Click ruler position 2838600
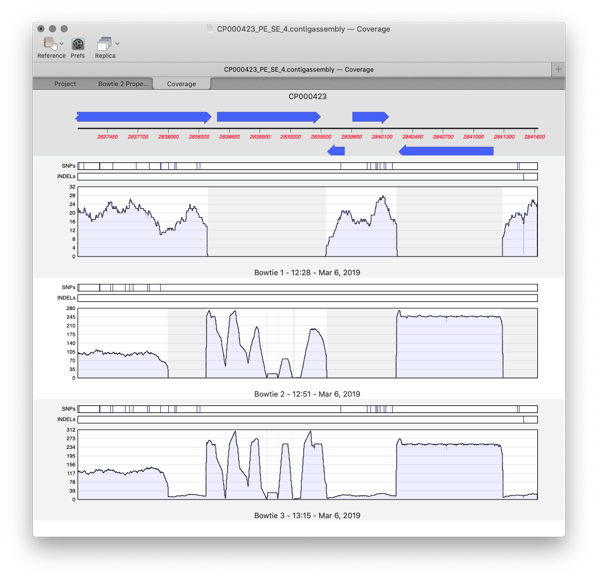 coord(229,137)
